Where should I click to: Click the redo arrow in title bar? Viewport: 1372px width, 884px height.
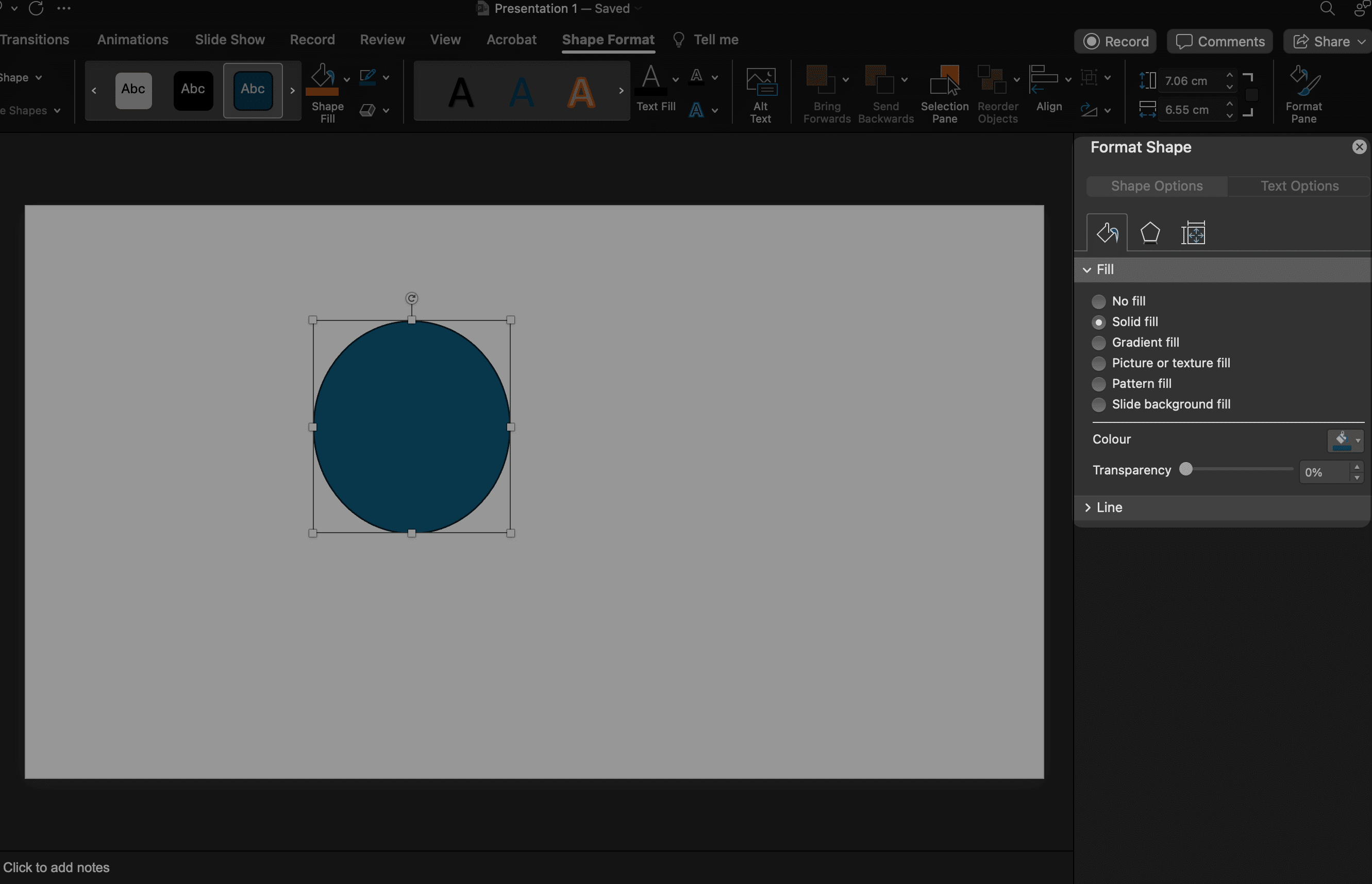(36, 8)
